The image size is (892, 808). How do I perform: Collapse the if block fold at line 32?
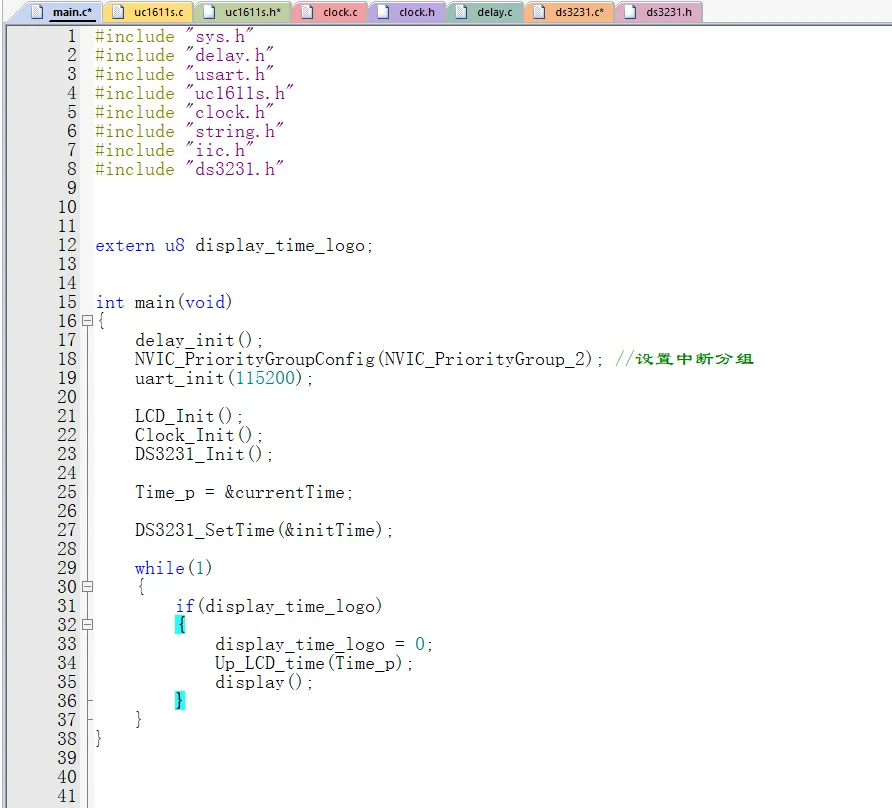87,625
